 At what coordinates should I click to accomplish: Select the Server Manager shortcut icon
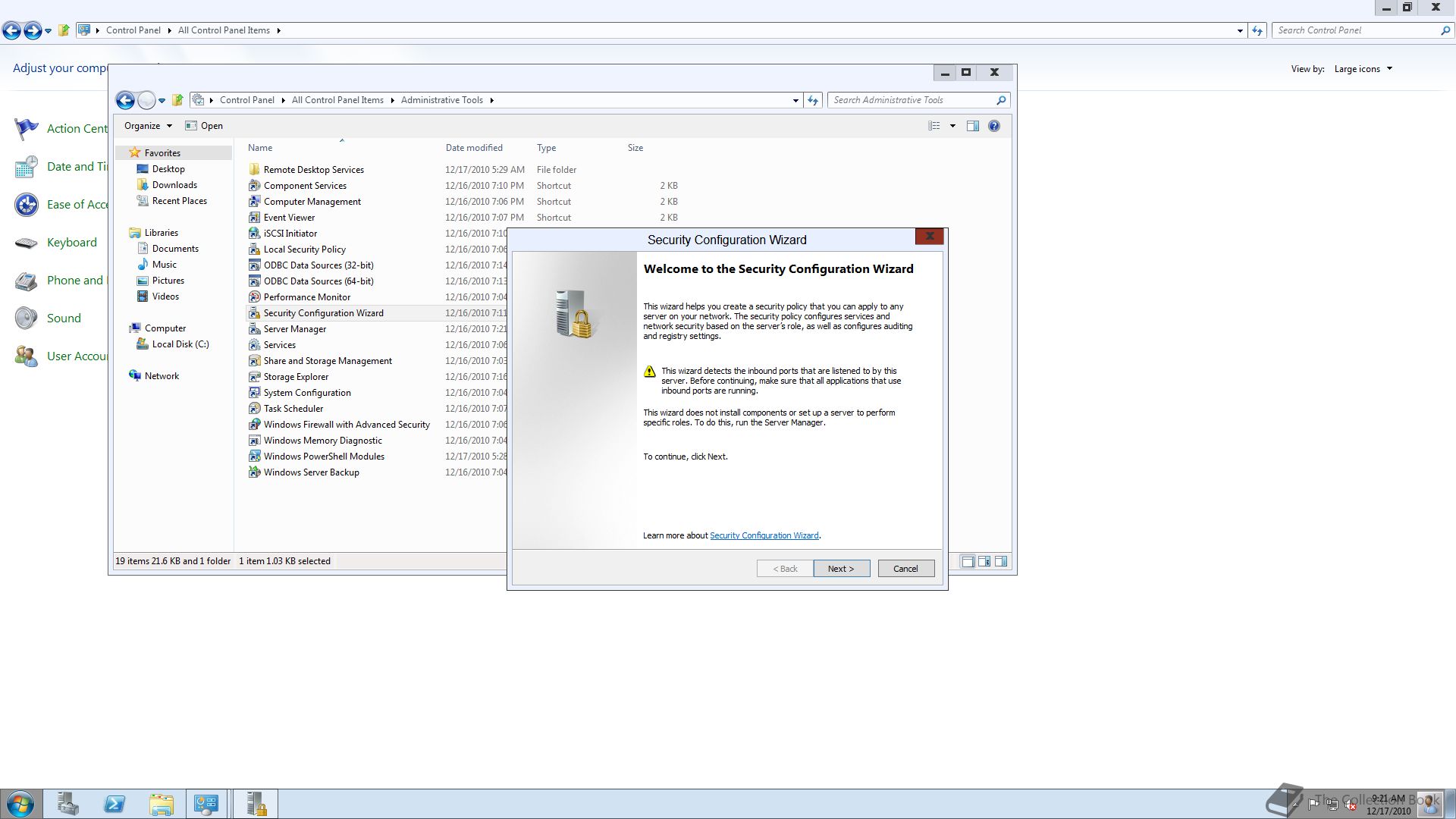coord(255,328)
